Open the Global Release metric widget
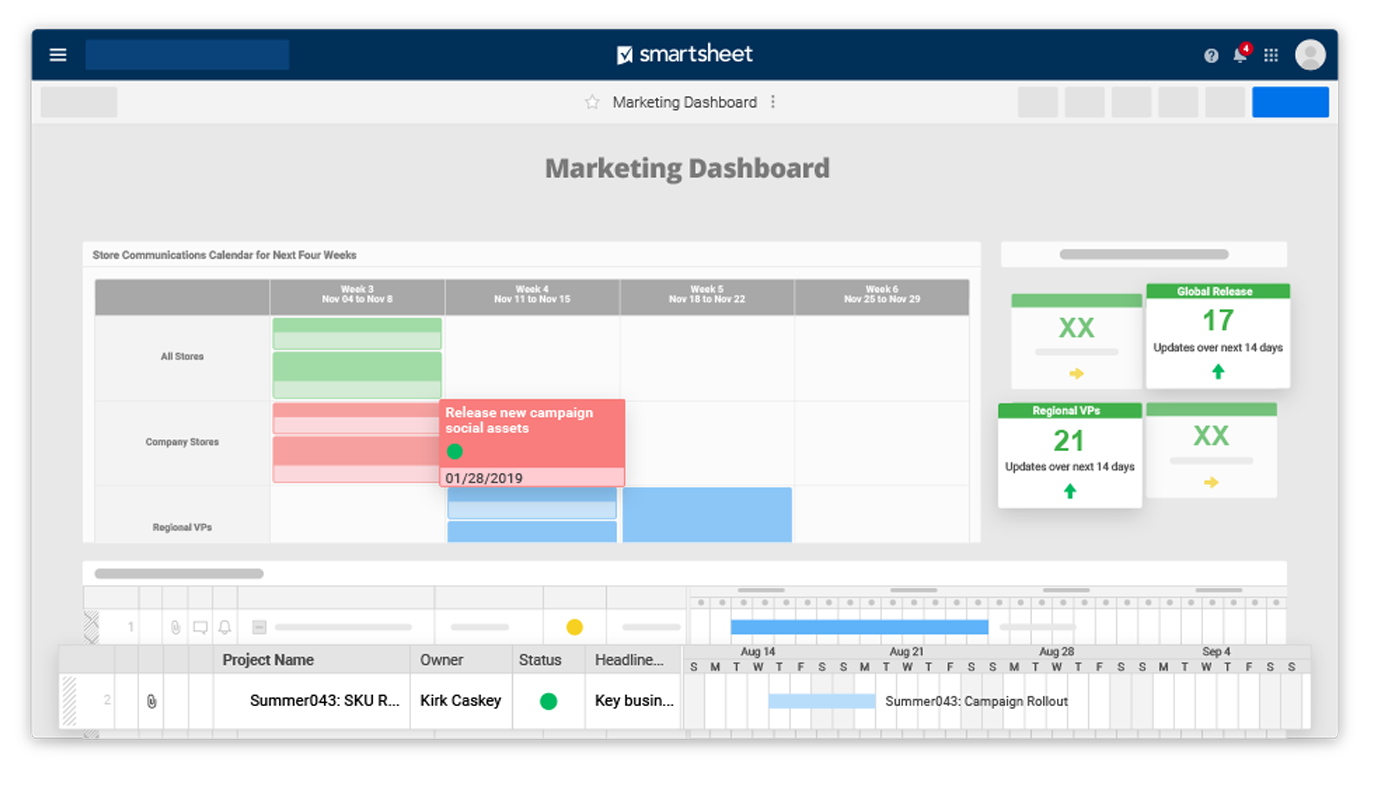Image resolution: width=1377 pixels, height=792 pixels. click(x=1217, y=335)
